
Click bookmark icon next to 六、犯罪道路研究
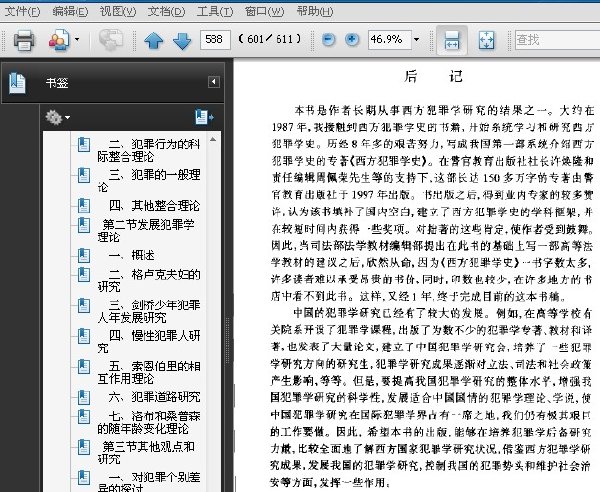coord(84,397)
